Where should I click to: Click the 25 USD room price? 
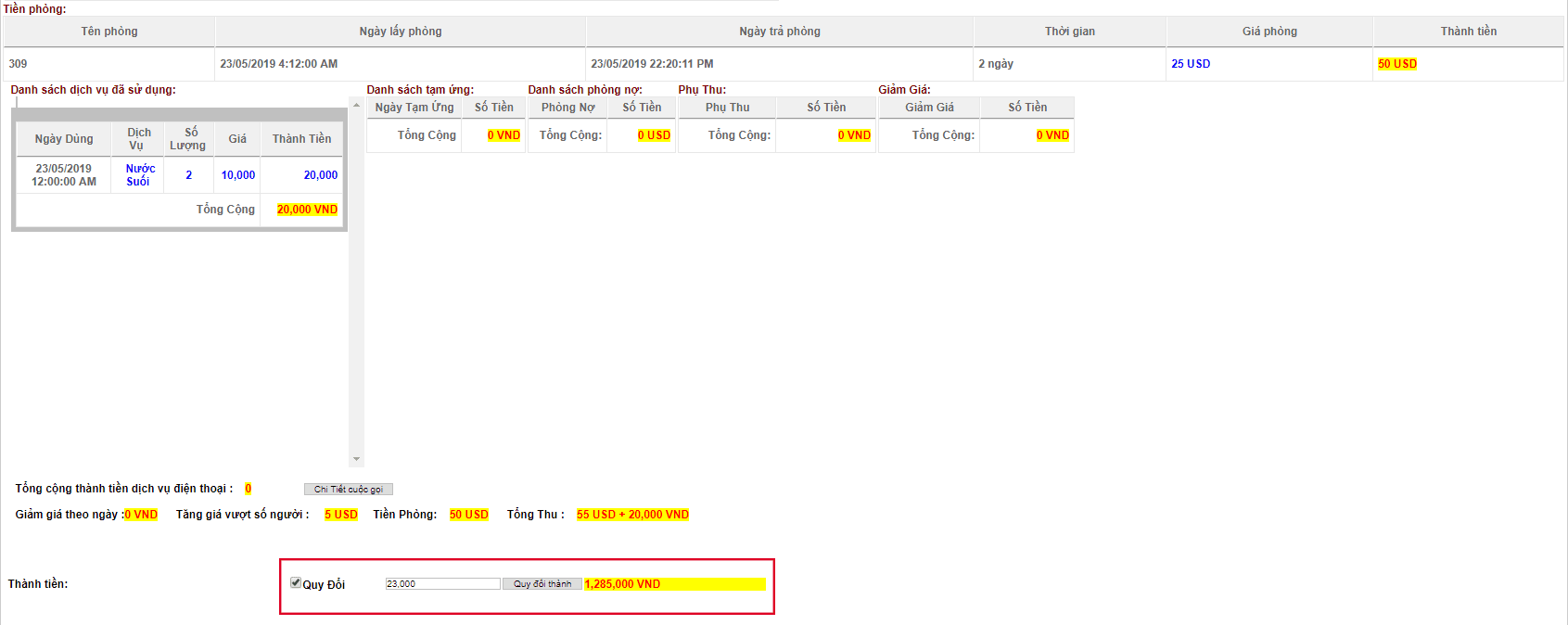[x=1191, y=64]
